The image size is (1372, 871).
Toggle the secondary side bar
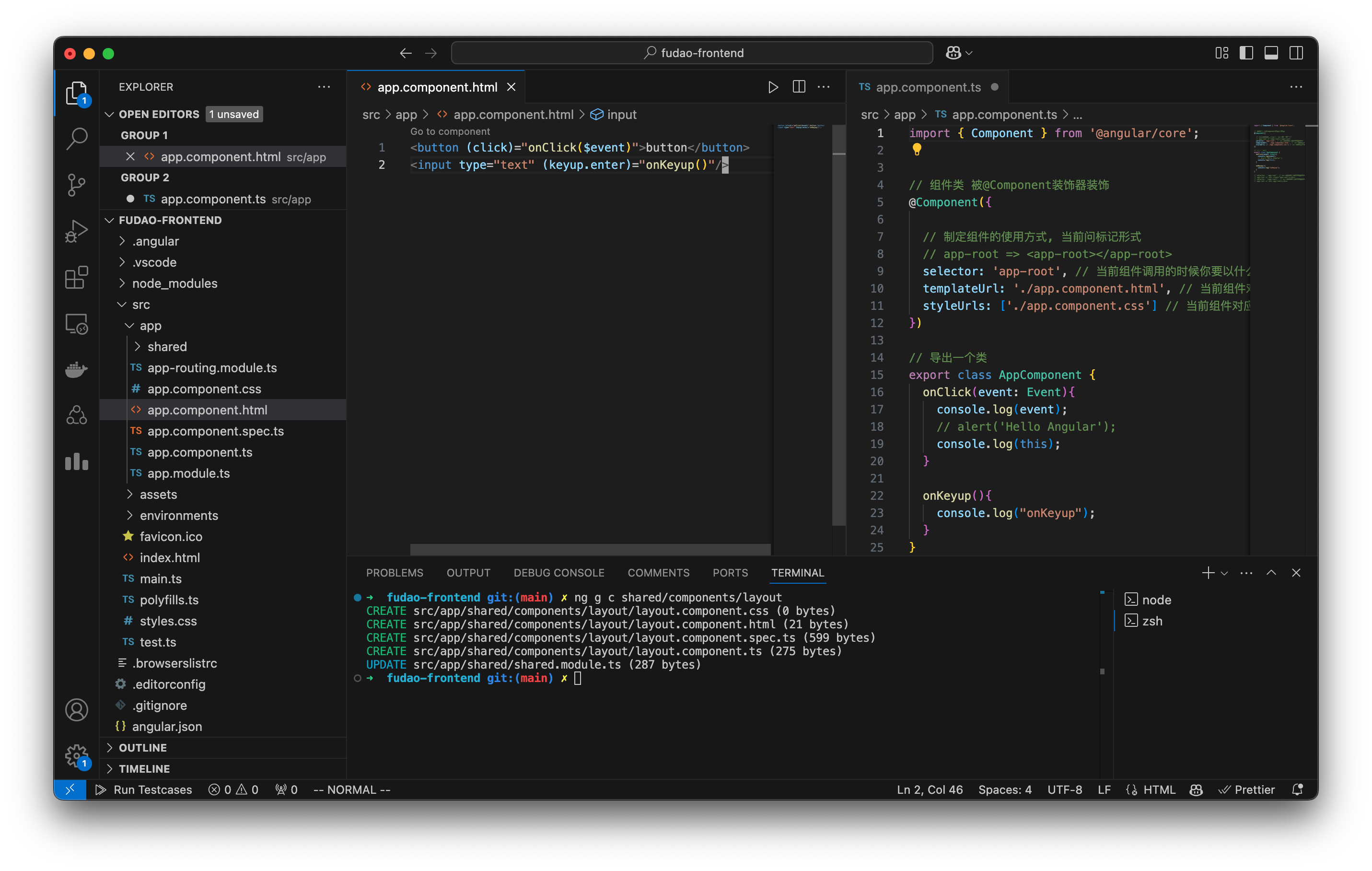[x=1296, y=52]
